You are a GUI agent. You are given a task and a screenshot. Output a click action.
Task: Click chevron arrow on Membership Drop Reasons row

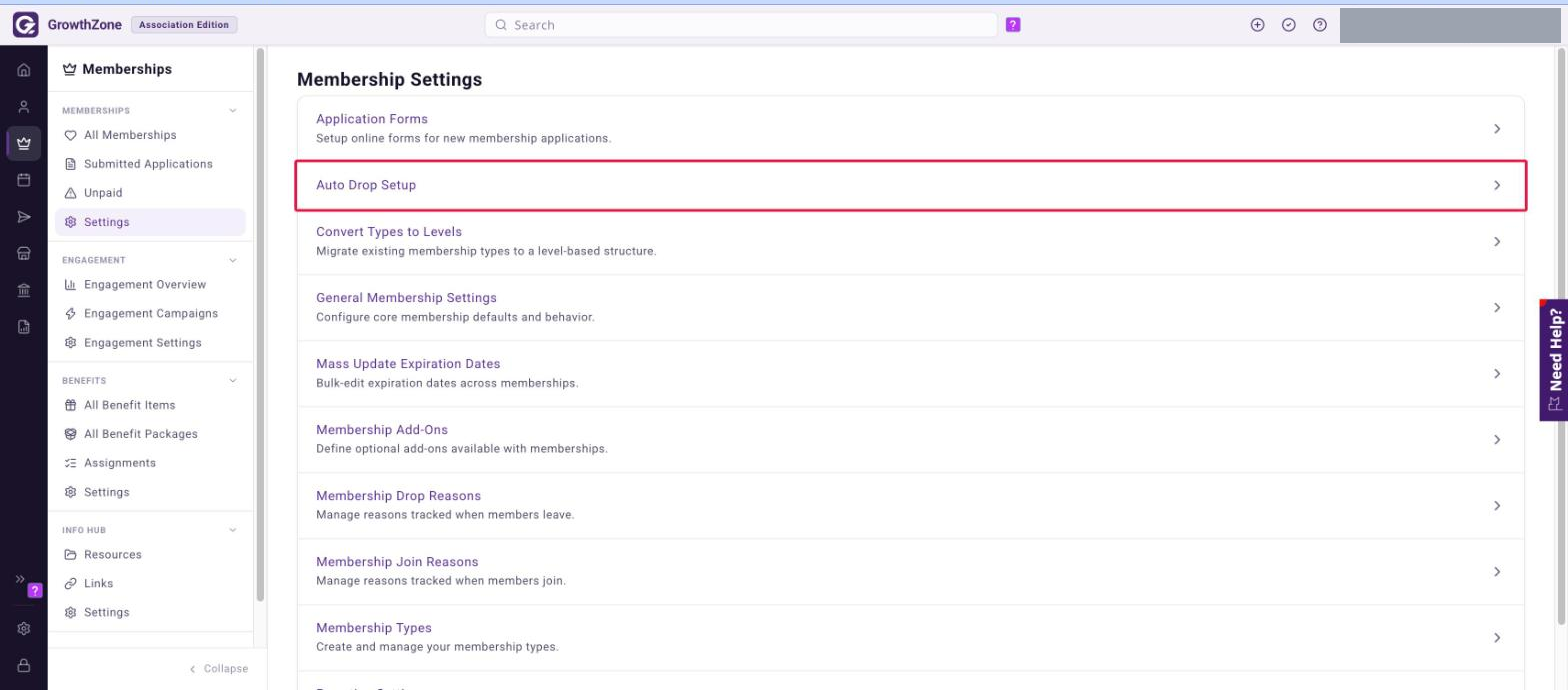point(1497,506)
